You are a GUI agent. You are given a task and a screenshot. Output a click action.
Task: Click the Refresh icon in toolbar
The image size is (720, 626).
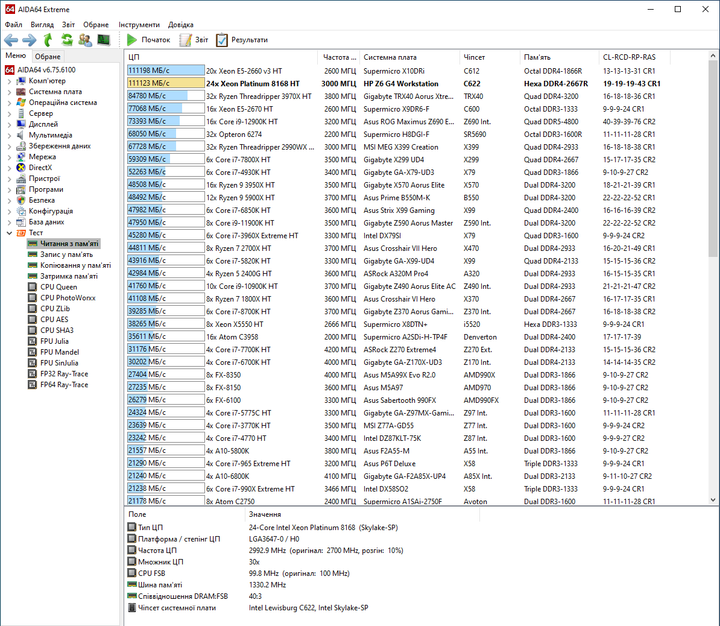pos(67,40)
